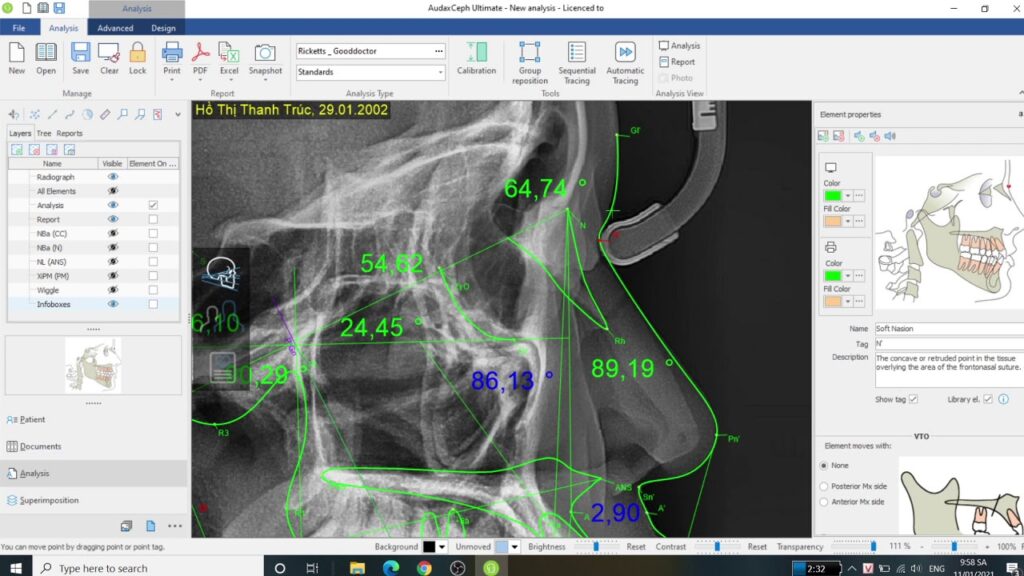Switch to the Advanced ribbon tab
1024x576 pixels.
pos(115,28)
